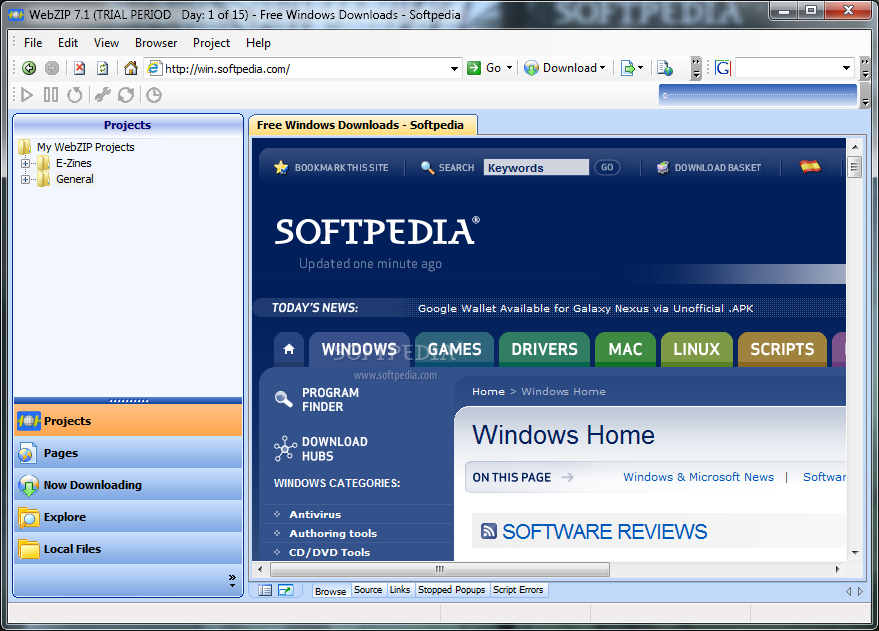Expand the General folder tree node
The height and width of the screenshot is (631, 879).
25,179
